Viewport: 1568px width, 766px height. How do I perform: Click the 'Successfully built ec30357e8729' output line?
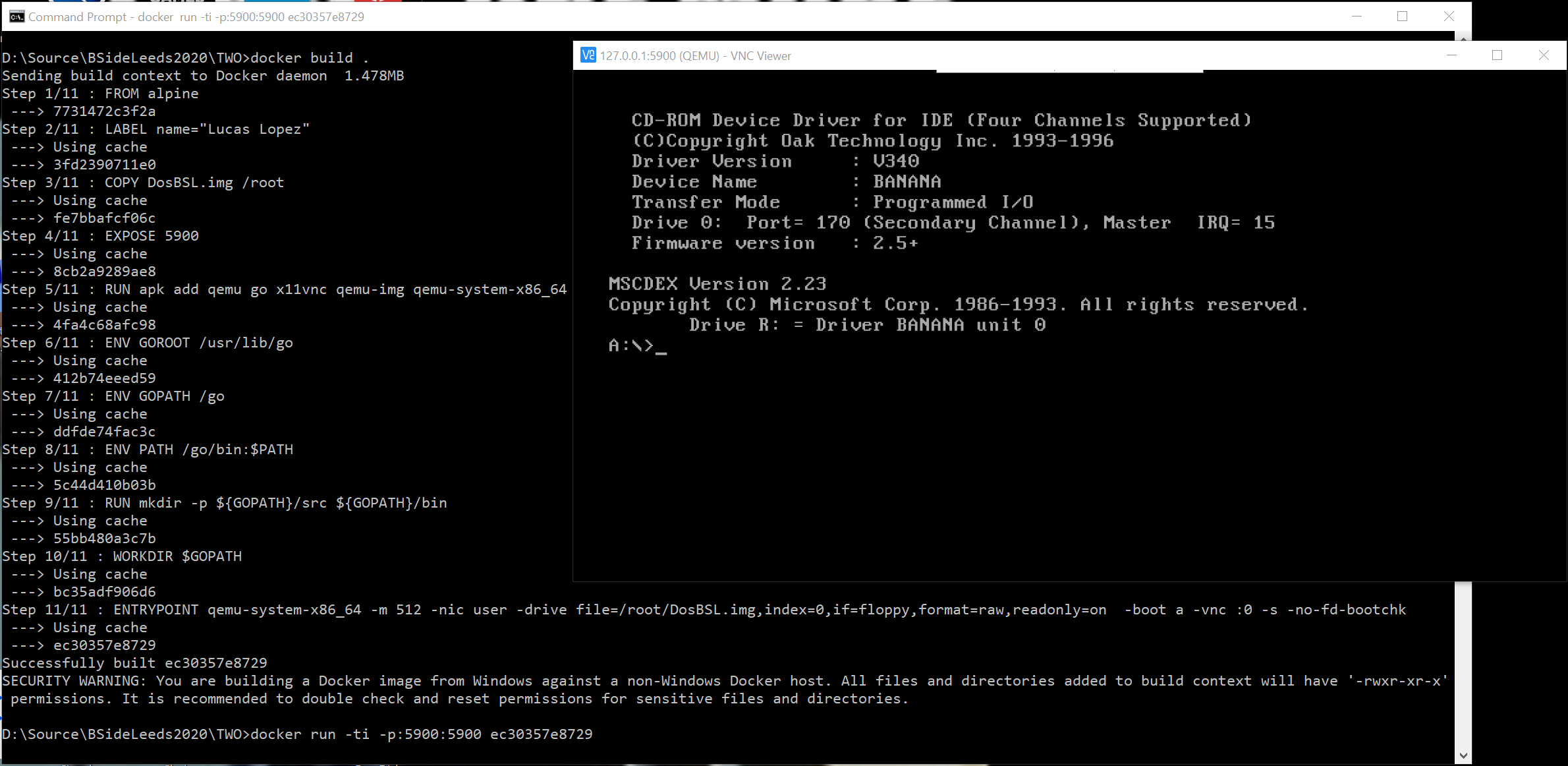[135, 663]
